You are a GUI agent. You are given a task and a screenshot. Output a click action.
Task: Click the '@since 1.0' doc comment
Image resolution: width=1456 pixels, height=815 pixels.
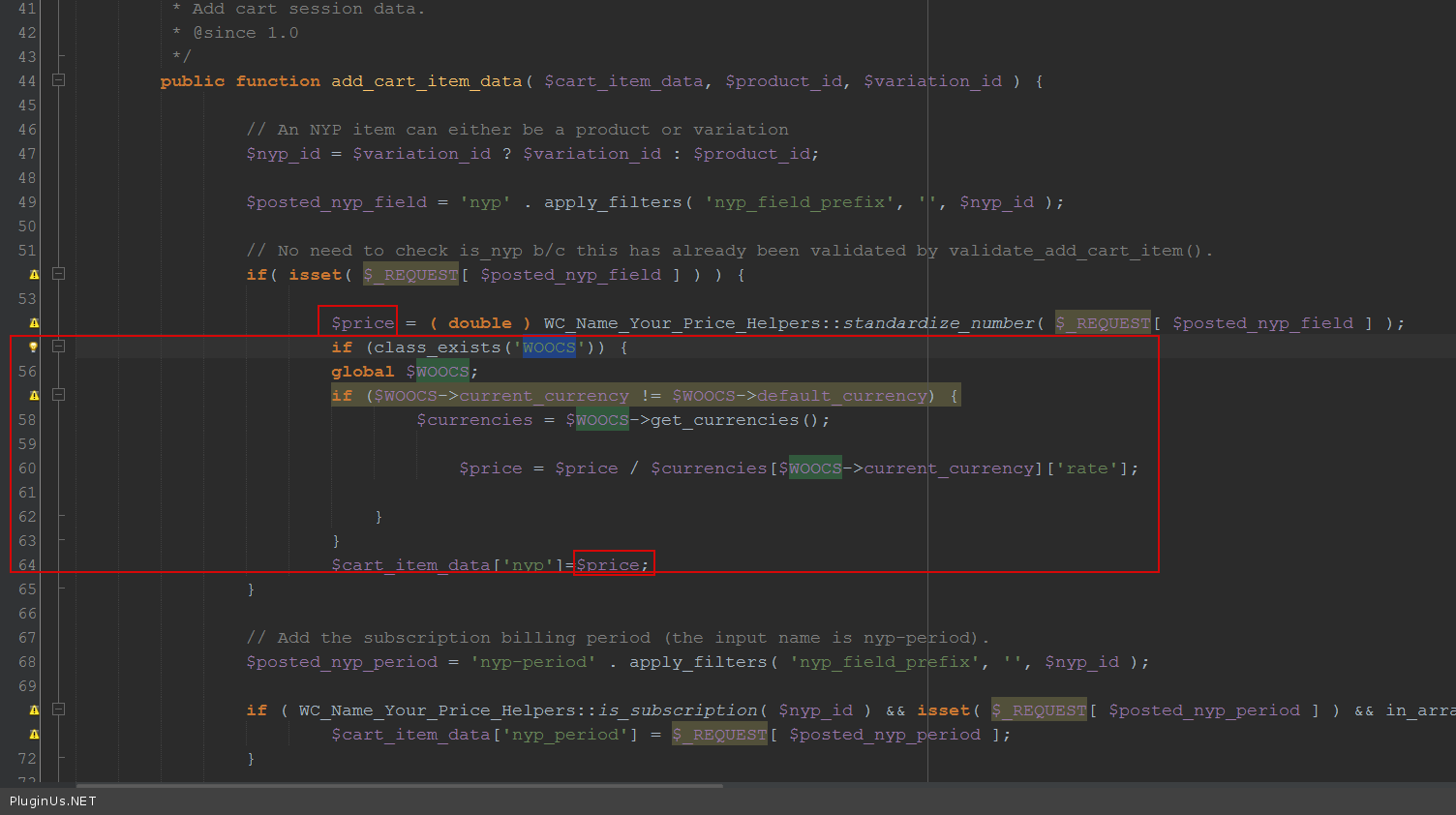pos(246,33)
